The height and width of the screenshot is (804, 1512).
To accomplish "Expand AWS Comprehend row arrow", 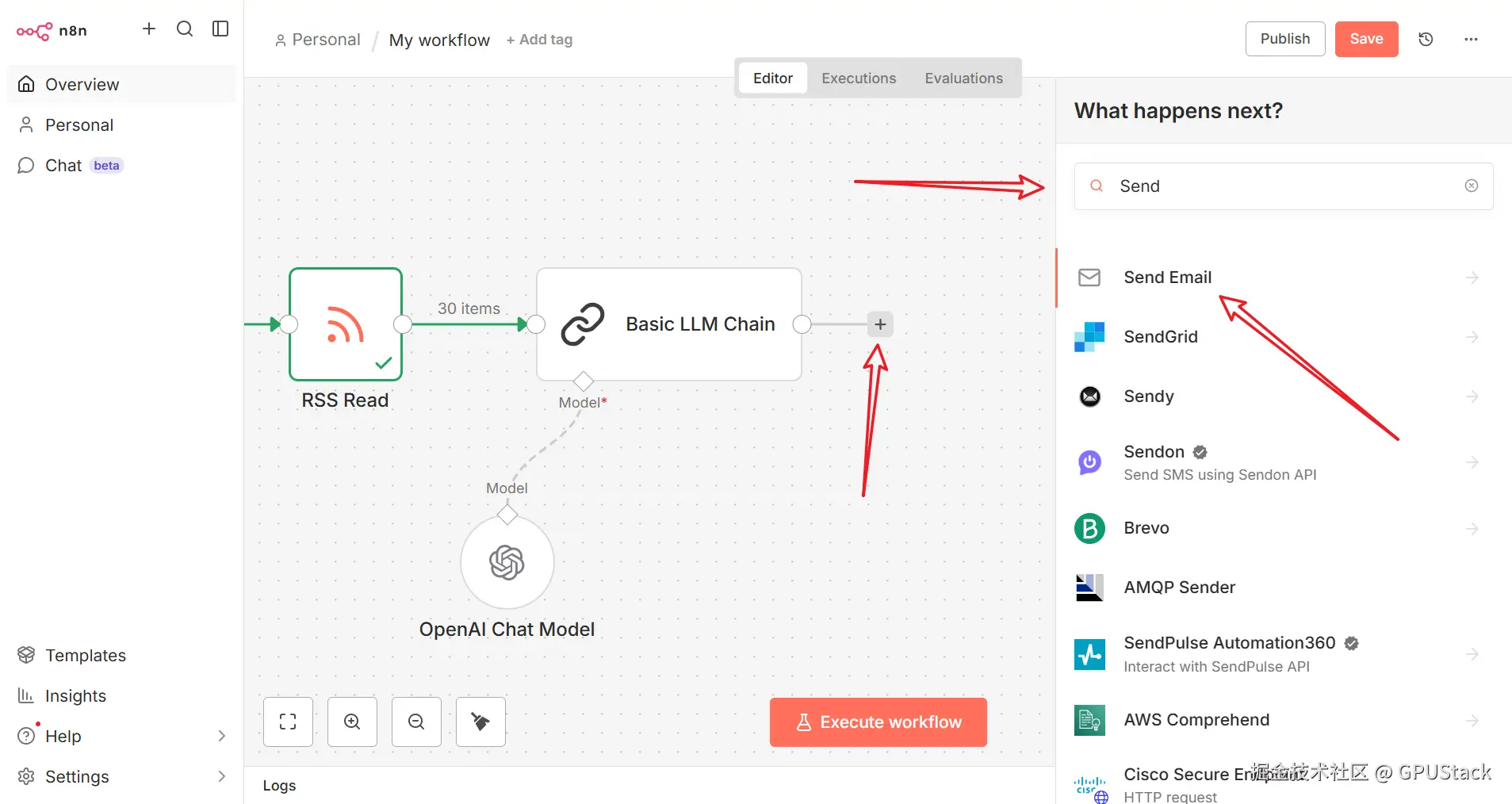I will (x=1472, y=720).
